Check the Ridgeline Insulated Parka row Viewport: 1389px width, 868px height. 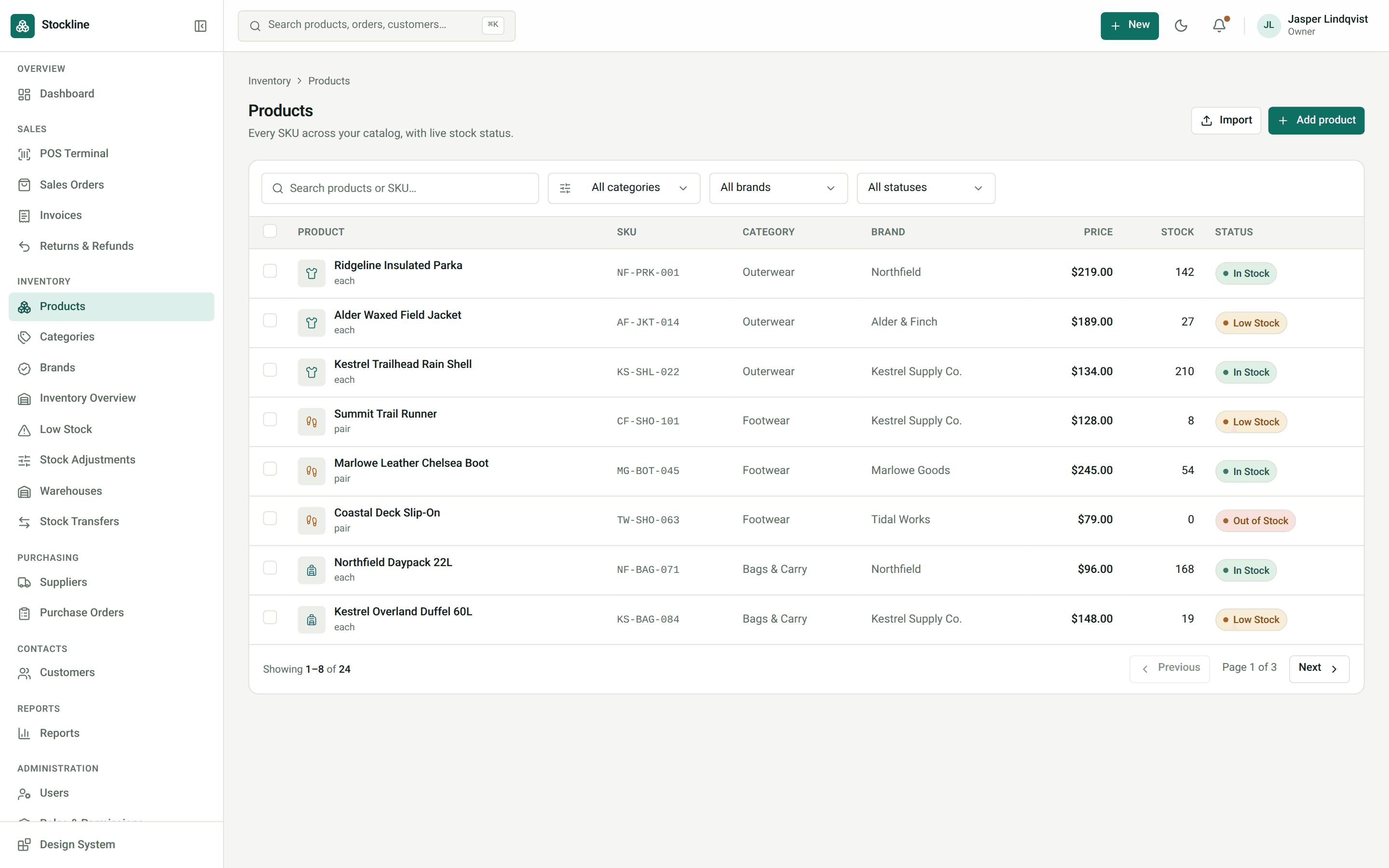270,271
